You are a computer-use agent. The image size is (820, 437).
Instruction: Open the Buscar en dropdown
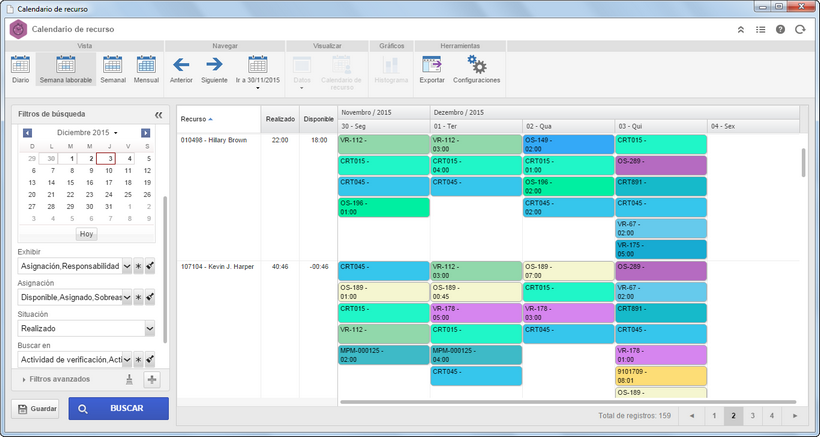coord(127,360)
